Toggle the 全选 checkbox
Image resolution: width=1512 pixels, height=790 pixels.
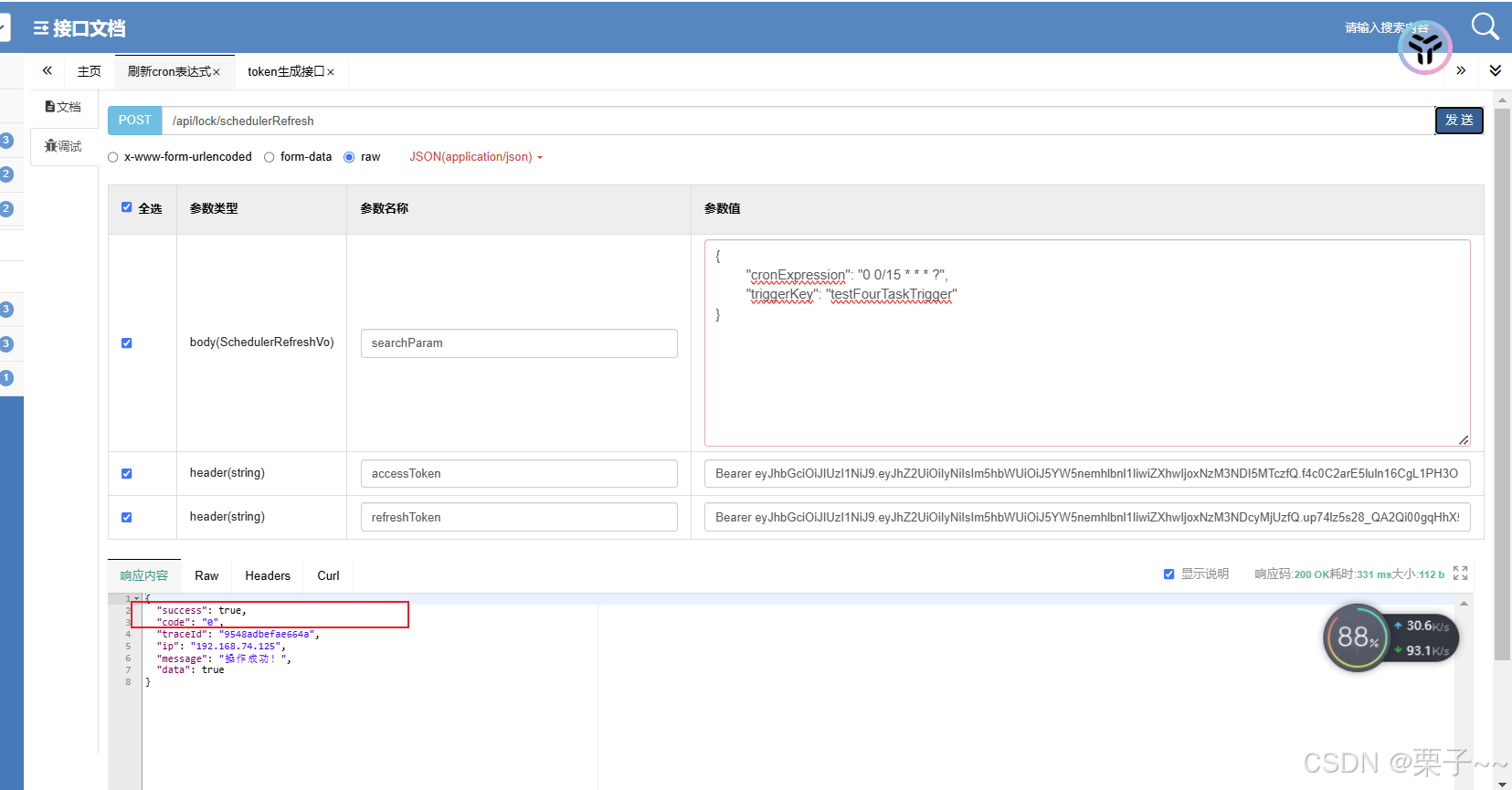tap(127, 207)
